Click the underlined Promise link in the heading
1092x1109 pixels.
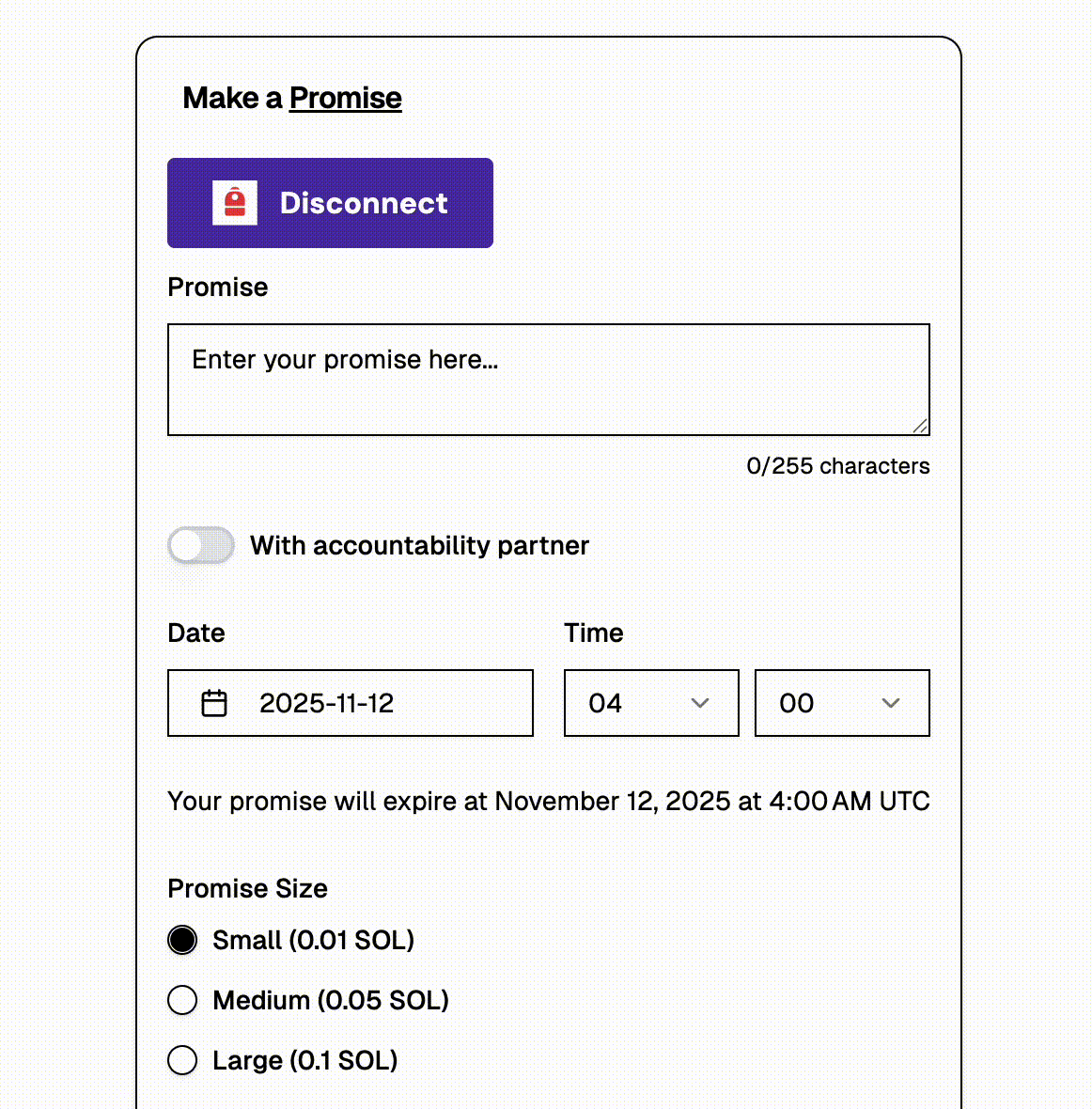click(345, 98)
